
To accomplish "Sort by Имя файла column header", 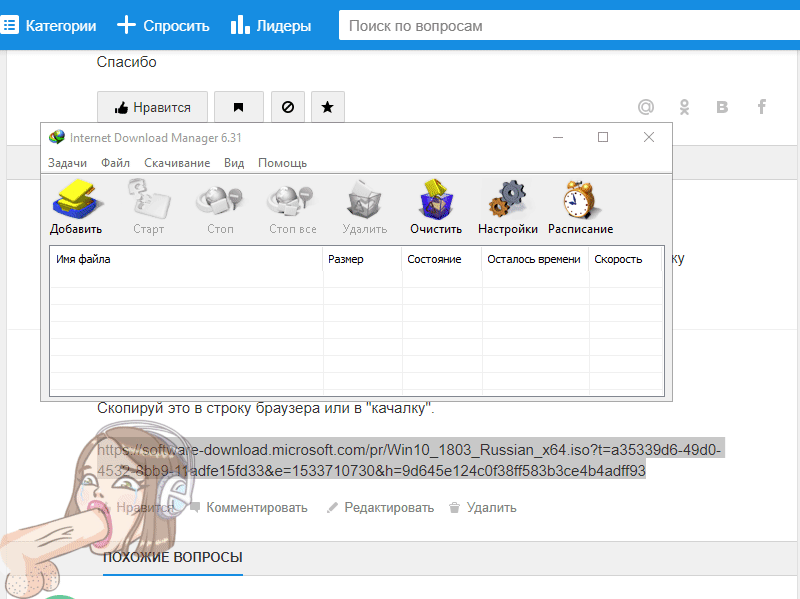I will [186, 259].
